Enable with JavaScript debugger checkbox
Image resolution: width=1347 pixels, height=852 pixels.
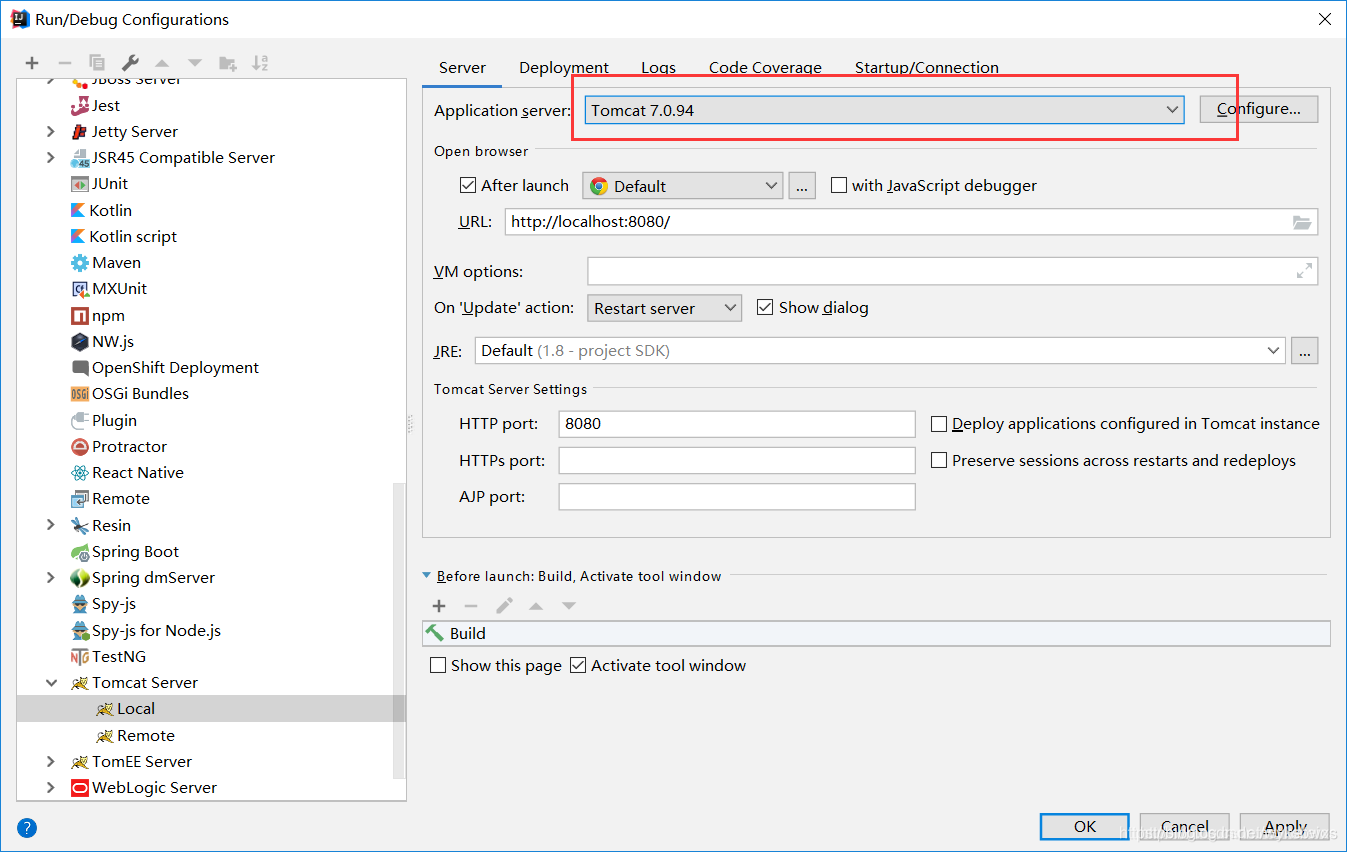pyautogui.click(x=839, y=185)
